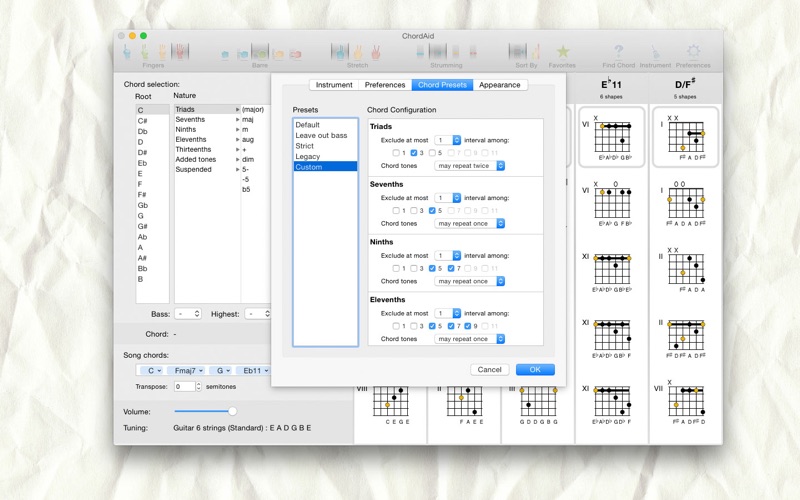
Task: Open Elevenths Chord tones dropdown
Action: pyautogui.click(x=469, y=339)
